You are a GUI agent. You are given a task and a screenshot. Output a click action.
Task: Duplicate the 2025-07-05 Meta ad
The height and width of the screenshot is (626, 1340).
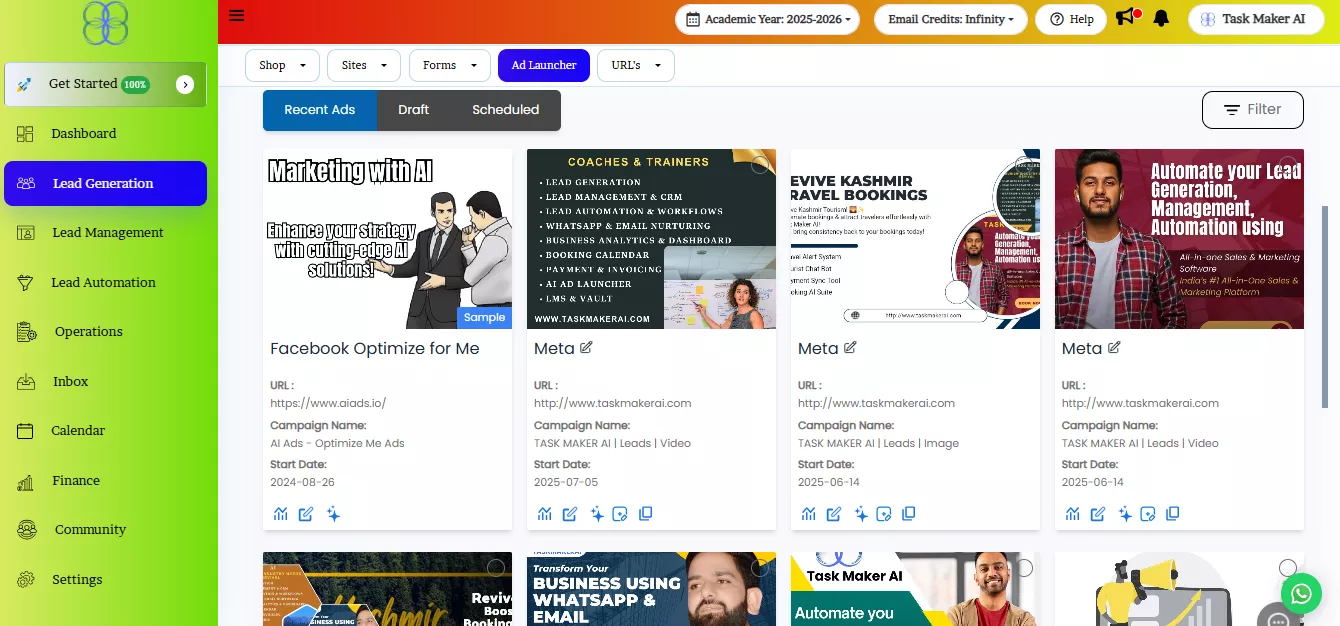click(x=646, y=514)
